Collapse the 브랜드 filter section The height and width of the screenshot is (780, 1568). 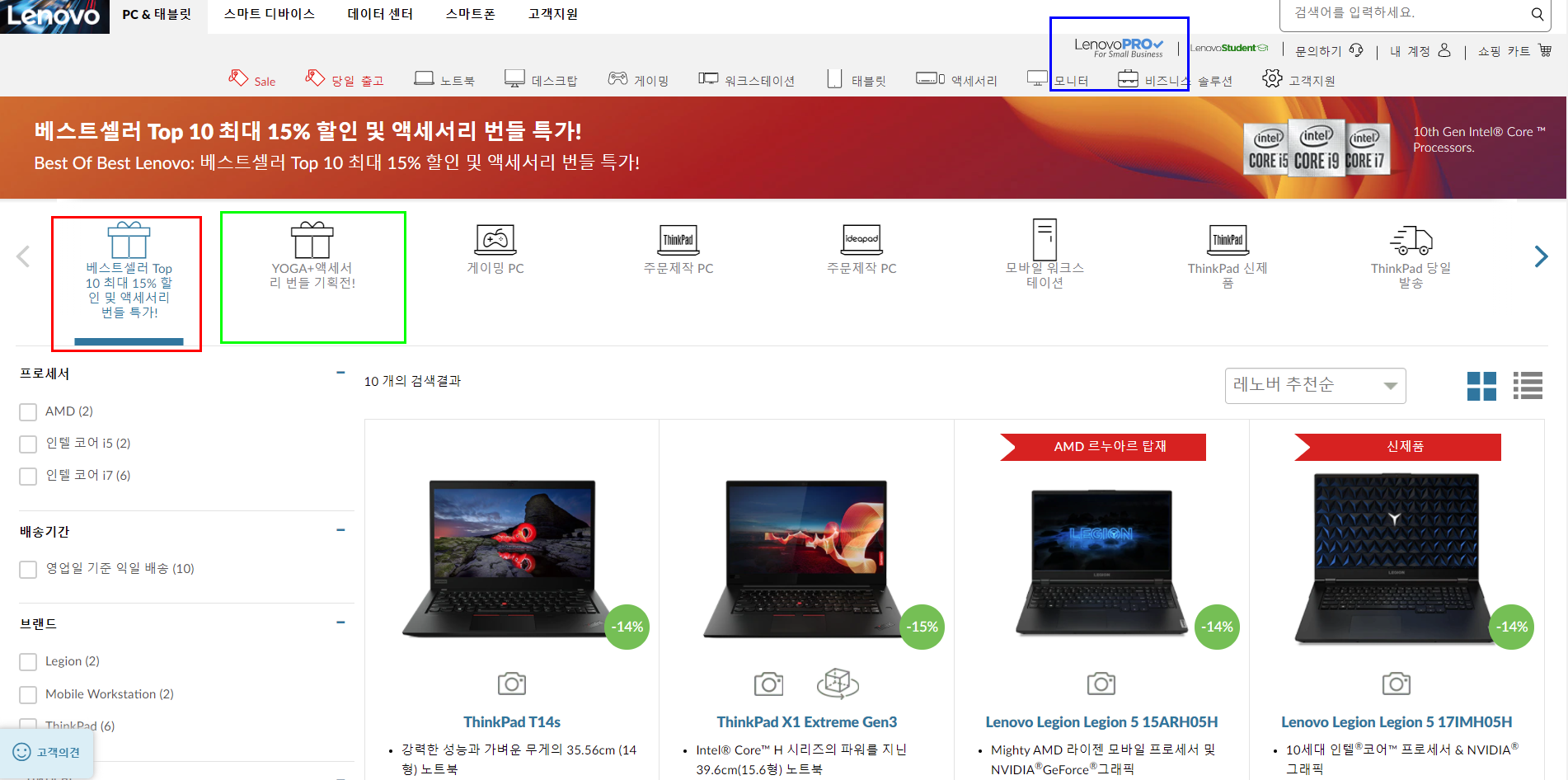[340, 623]
